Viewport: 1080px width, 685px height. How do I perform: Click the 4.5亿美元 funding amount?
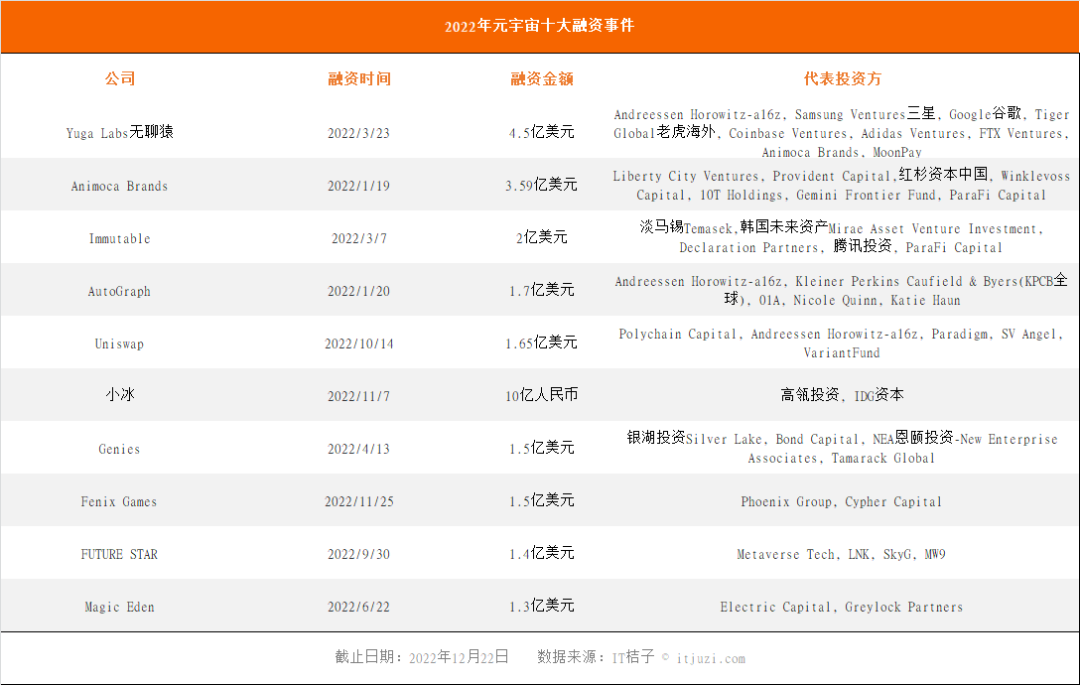pos(541,132)
